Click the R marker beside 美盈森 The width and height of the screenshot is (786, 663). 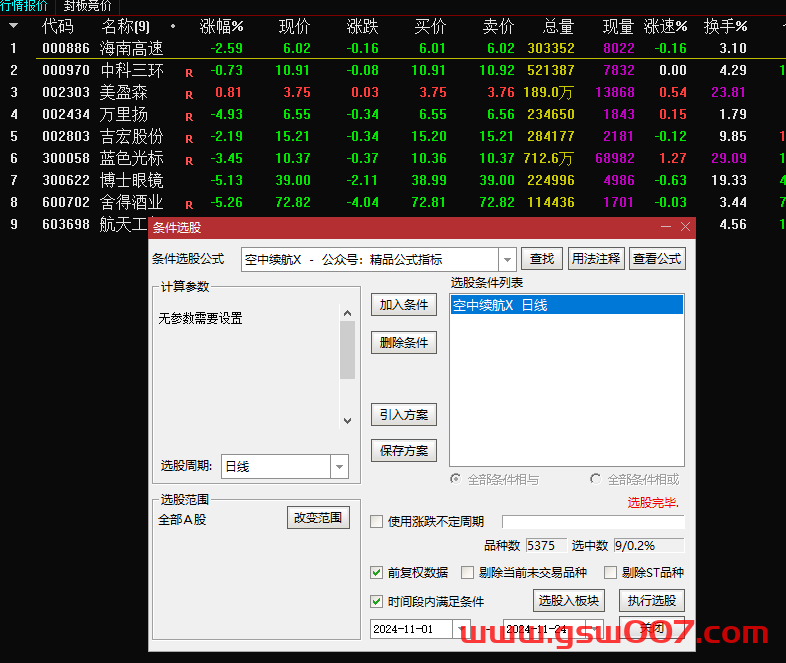(189, 94)
